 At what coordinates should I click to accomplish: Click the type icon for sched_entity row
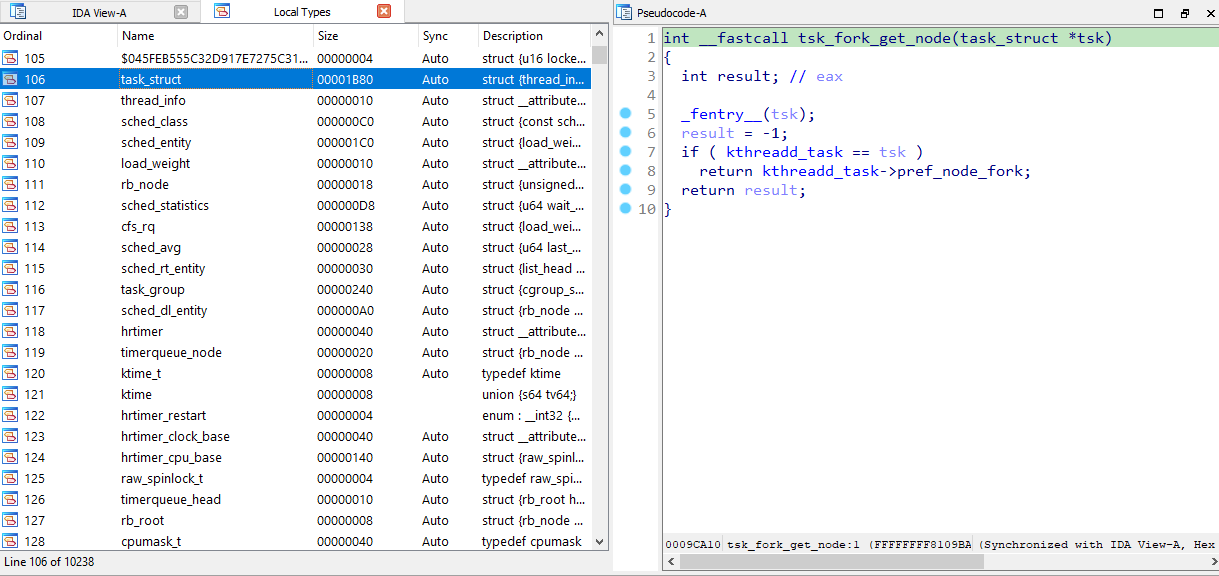point(10,142)
